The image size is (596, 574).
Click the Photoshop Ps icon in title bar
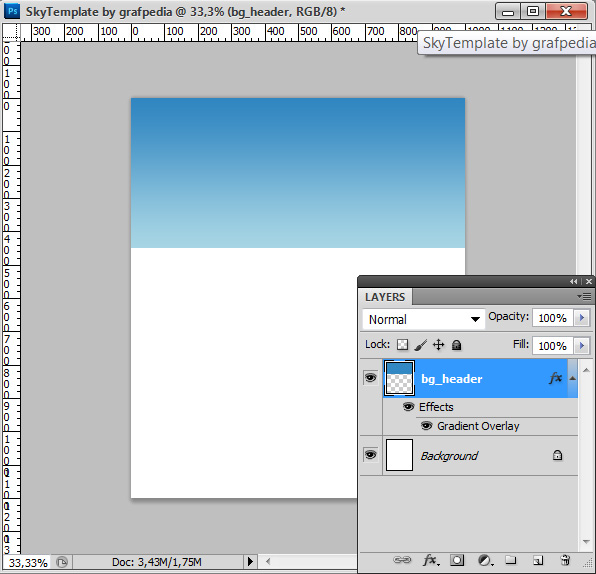12,11
